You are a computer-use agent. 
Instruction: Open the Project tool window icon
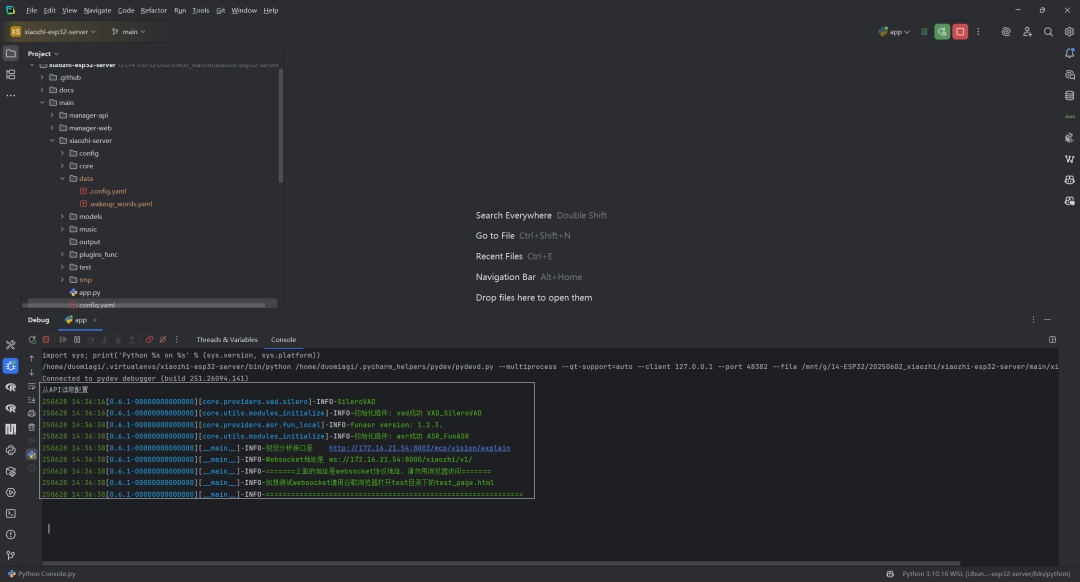10,53
